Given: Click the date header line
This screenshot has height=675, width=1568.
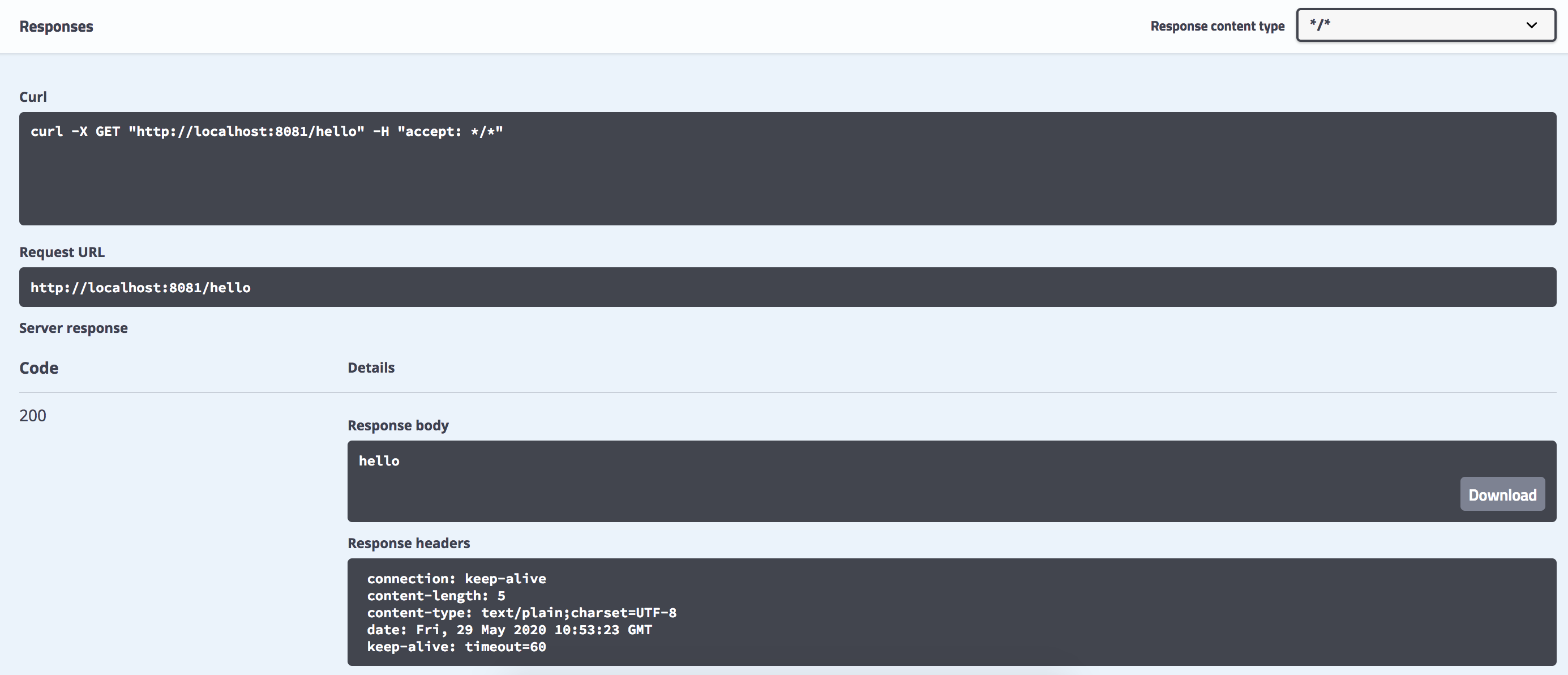Looking at the screenshot, I should coord(509,629).
